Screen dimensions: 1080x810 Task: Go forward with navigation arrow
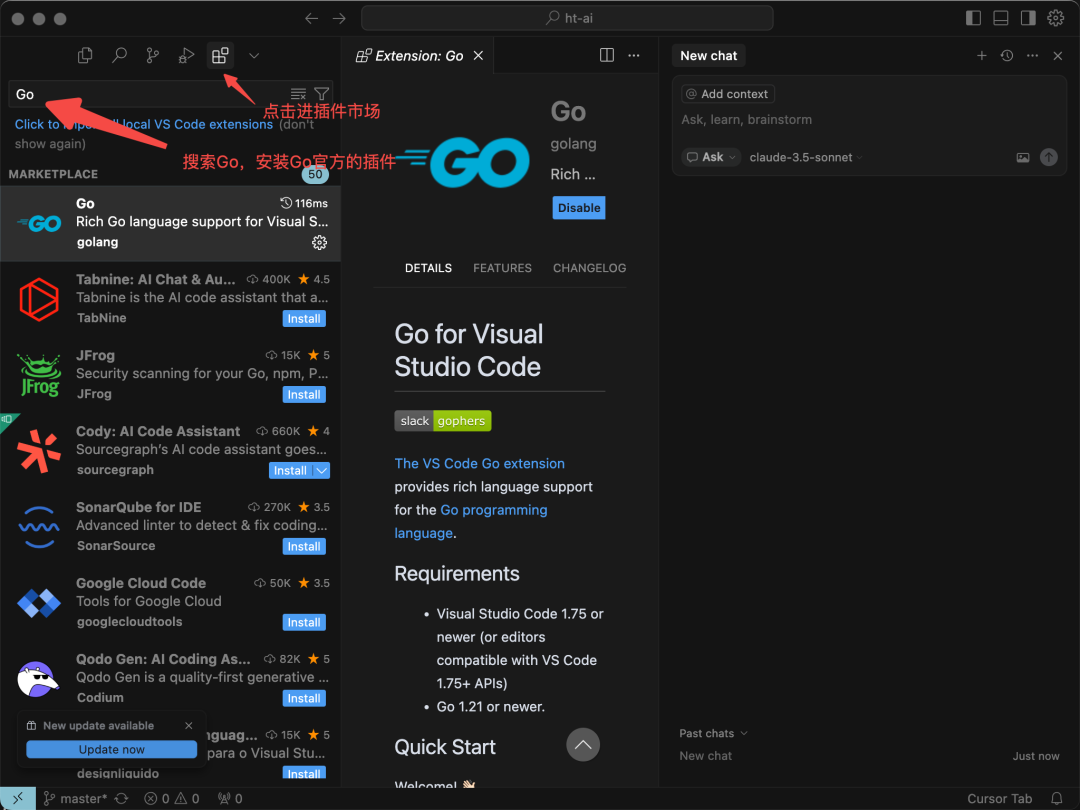click(339, 19)
